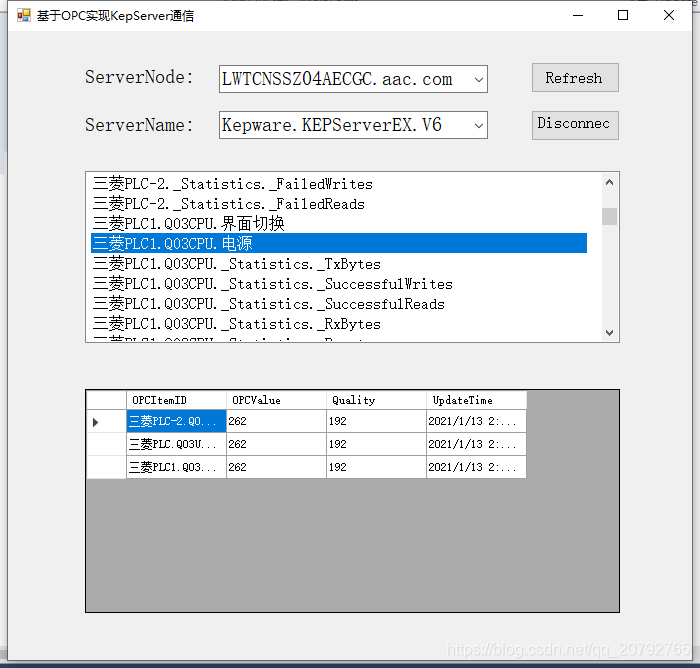Click the 三菱PLC.Q03U... grid cell
This screenshot has height=668, width=700.
pyautogui.click(x=176, y=444)
